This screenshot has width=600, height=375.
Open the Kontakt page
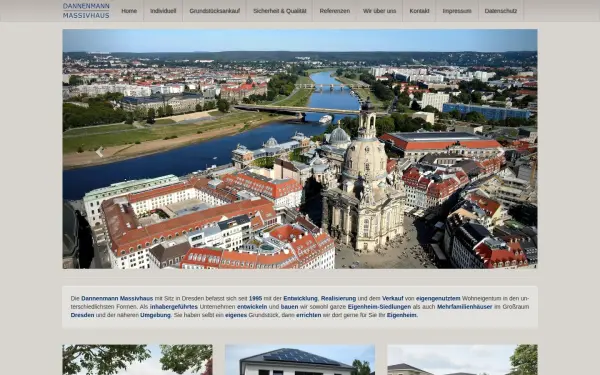[x=419, y=11]
